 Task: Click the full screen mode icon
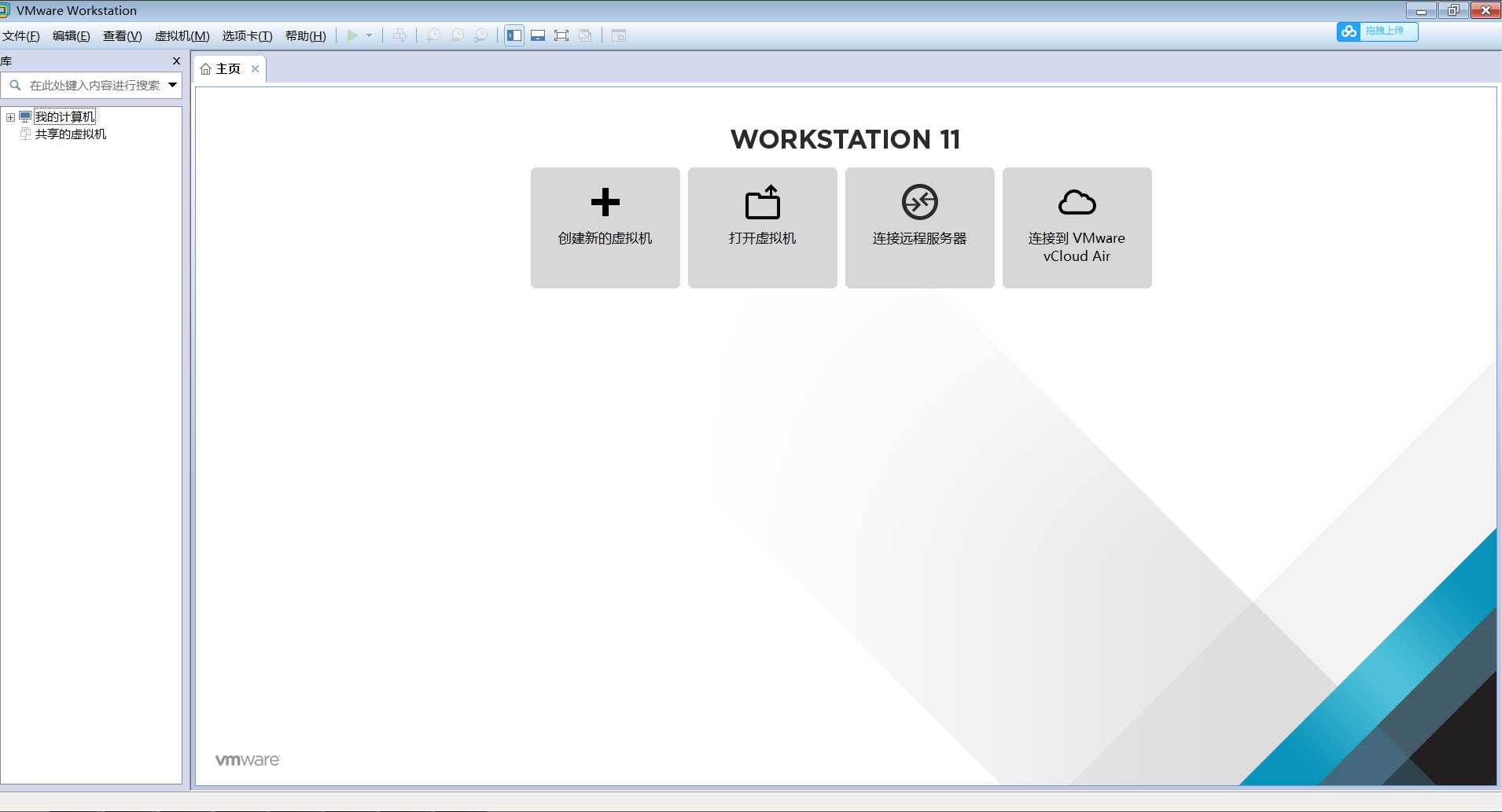(561, 35)
